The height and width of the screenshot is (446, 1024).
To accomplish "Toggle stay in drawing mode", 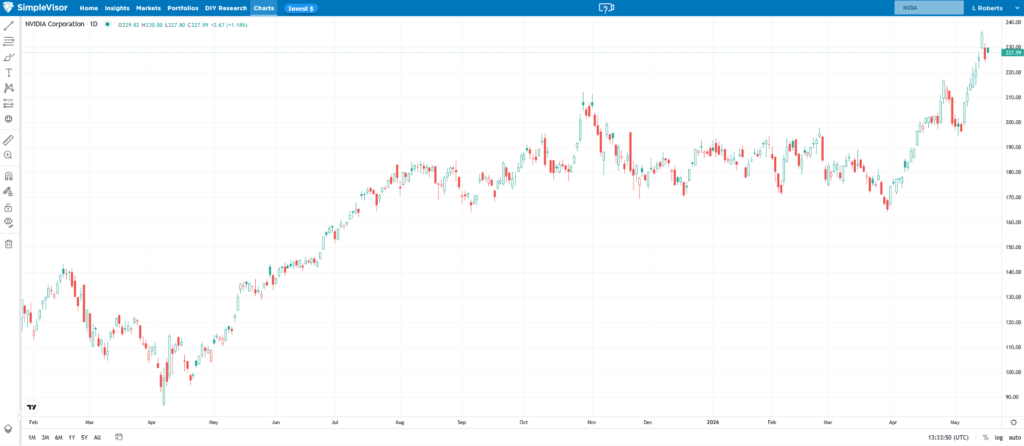I will pyautogui.click(x=8, y=191).
